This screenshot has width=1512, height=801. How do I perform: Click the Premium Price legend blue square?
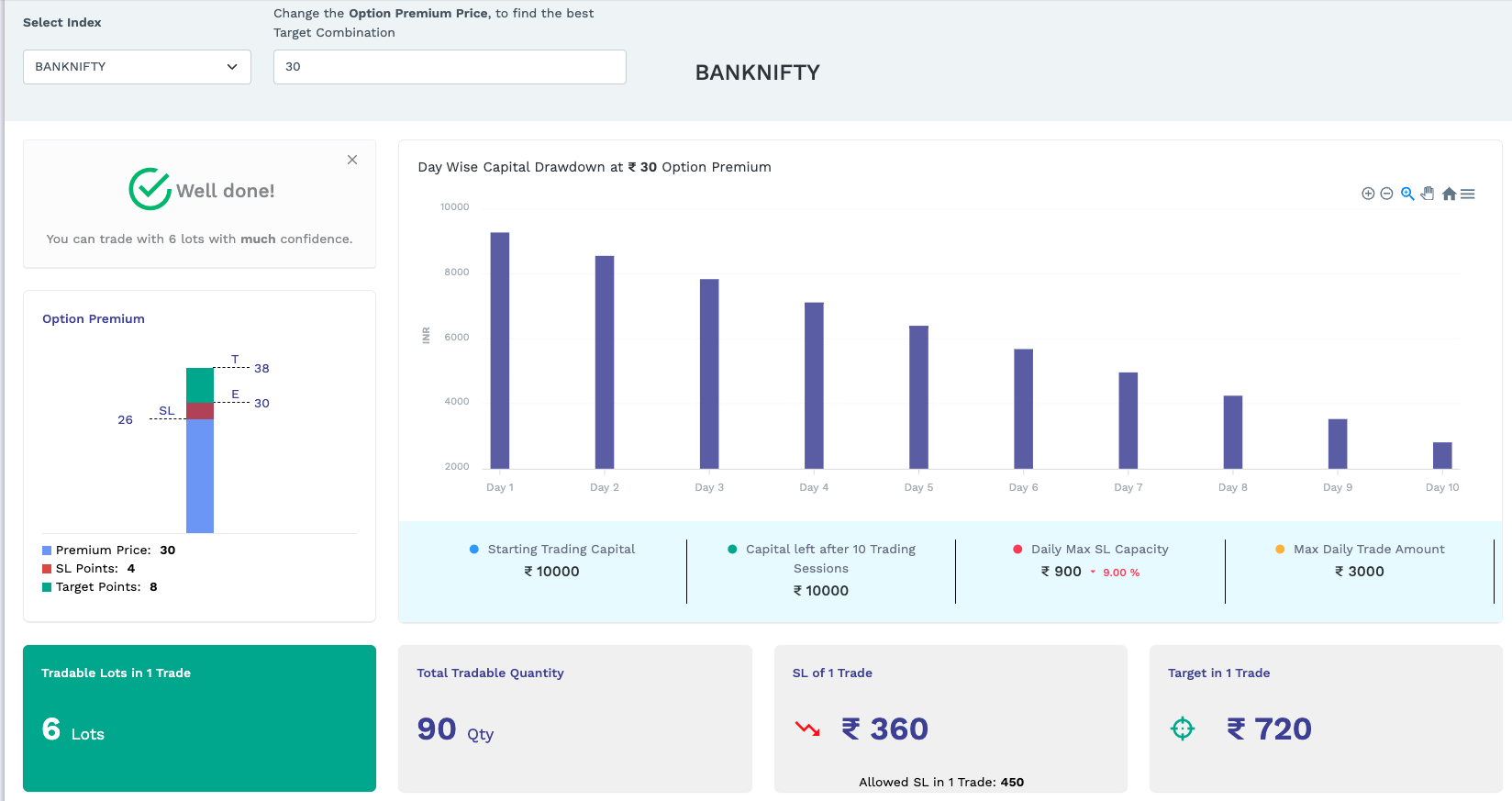pyautogui.click(x=47, y=551)
